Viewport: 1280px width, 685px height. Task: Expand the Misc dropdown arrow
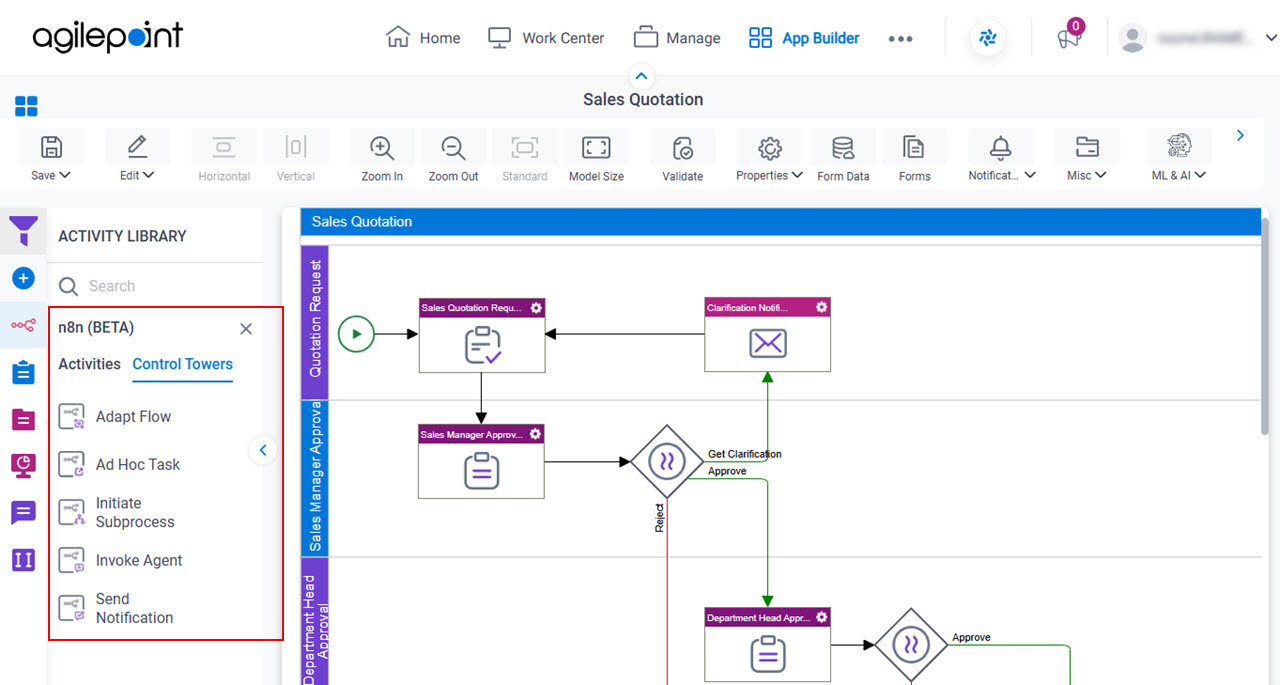tap(1101, 175)
